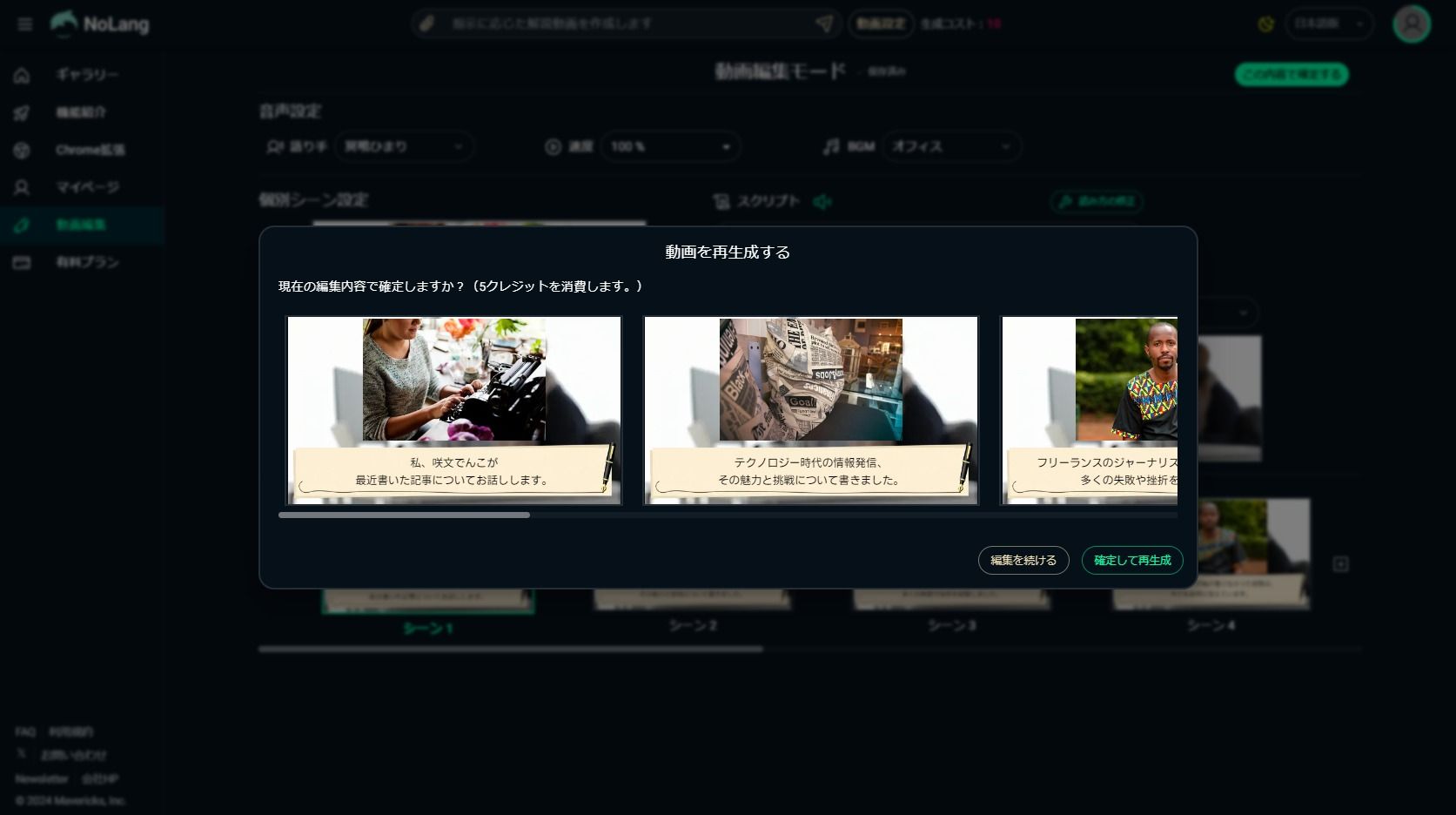Click the narrator icon beside 語り手

[x=274, y=146]
